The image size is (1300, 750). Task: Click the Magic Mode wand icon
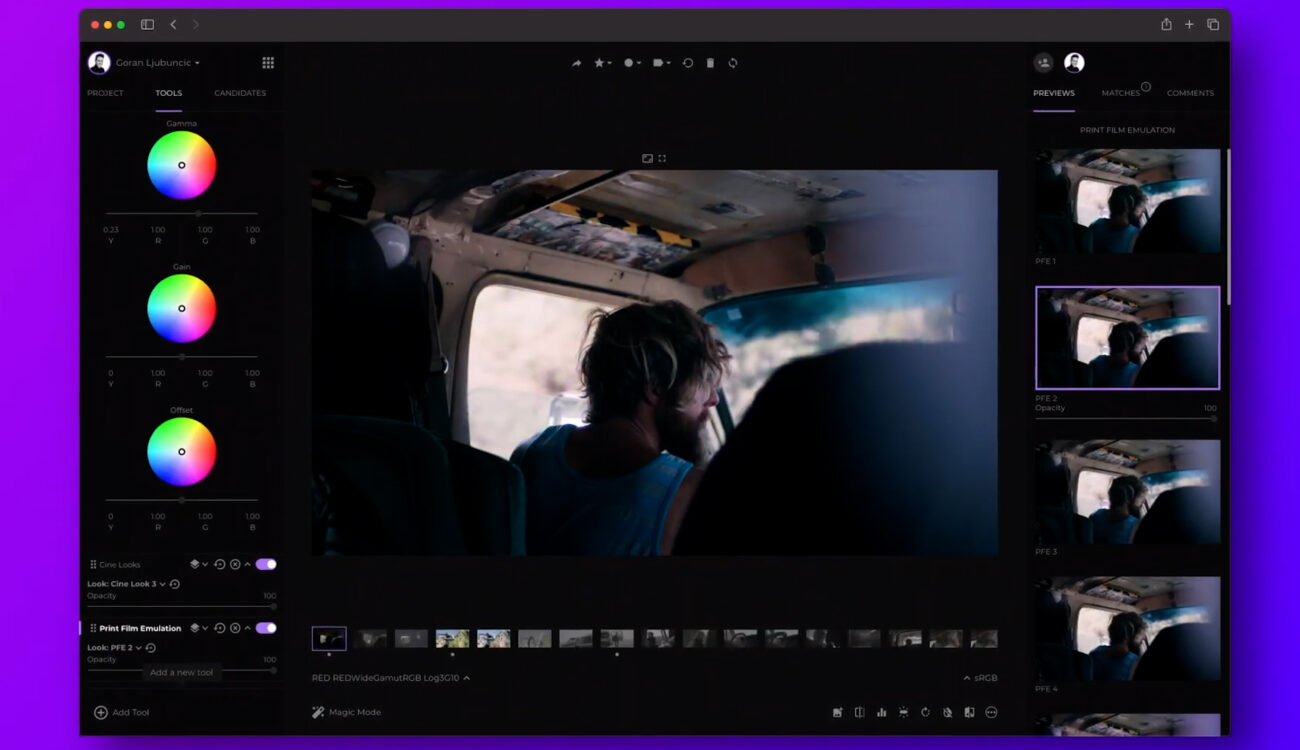(x=318, y=712)
